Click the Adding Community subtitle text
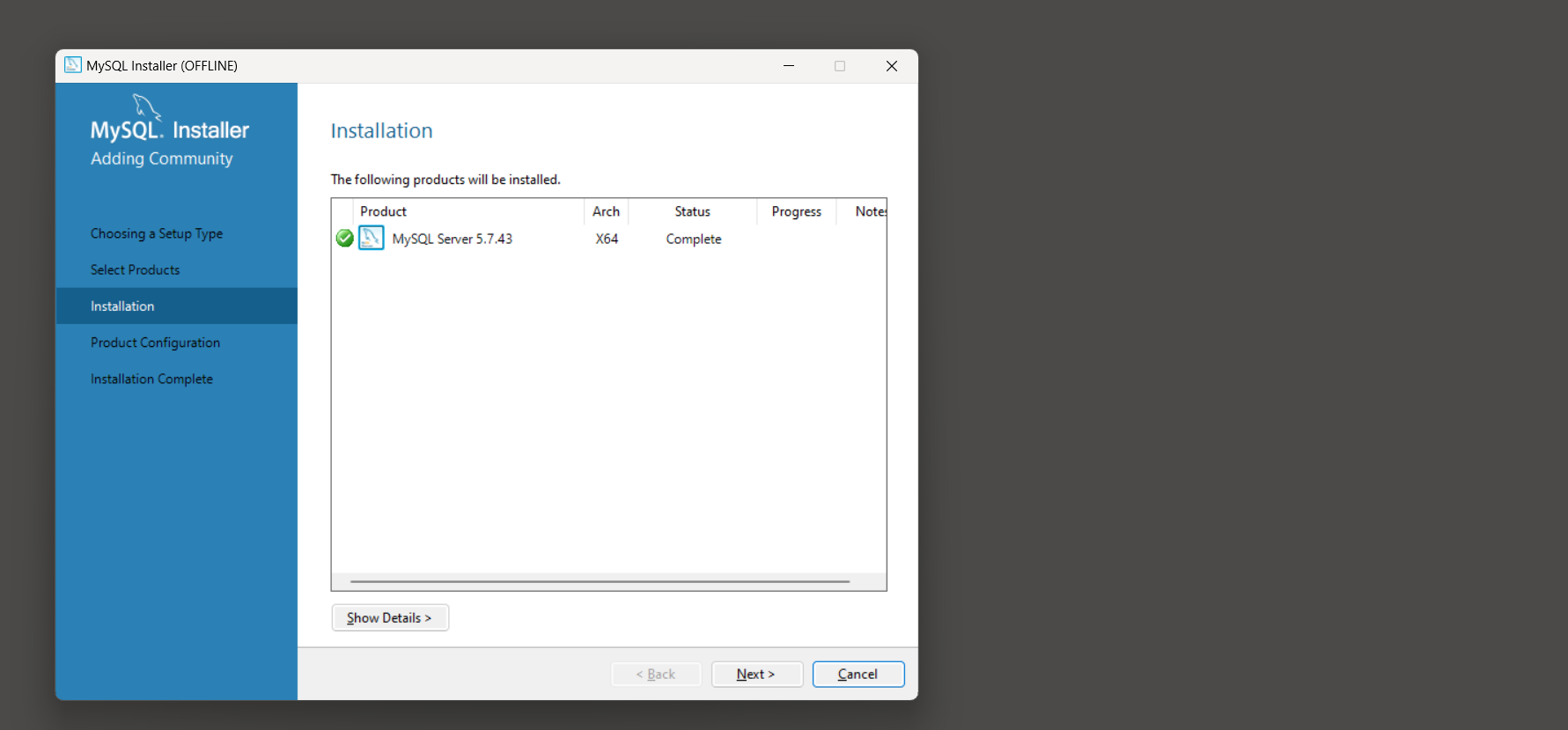This screenshot has width=1568, height=730. tap(162, 159)
